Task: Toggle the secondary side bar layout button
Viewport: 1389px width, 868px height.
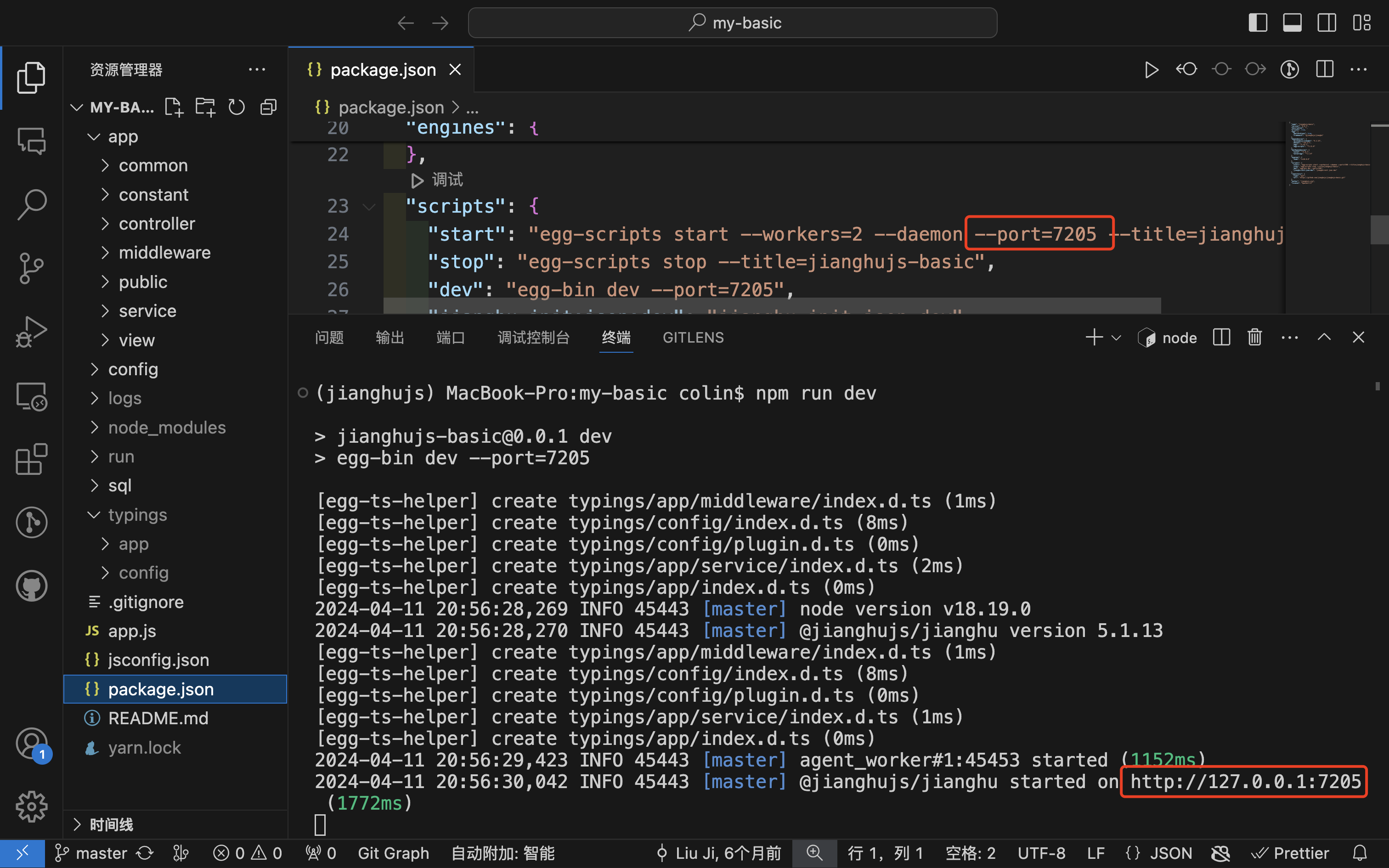Action: (x=1327, y=23)
